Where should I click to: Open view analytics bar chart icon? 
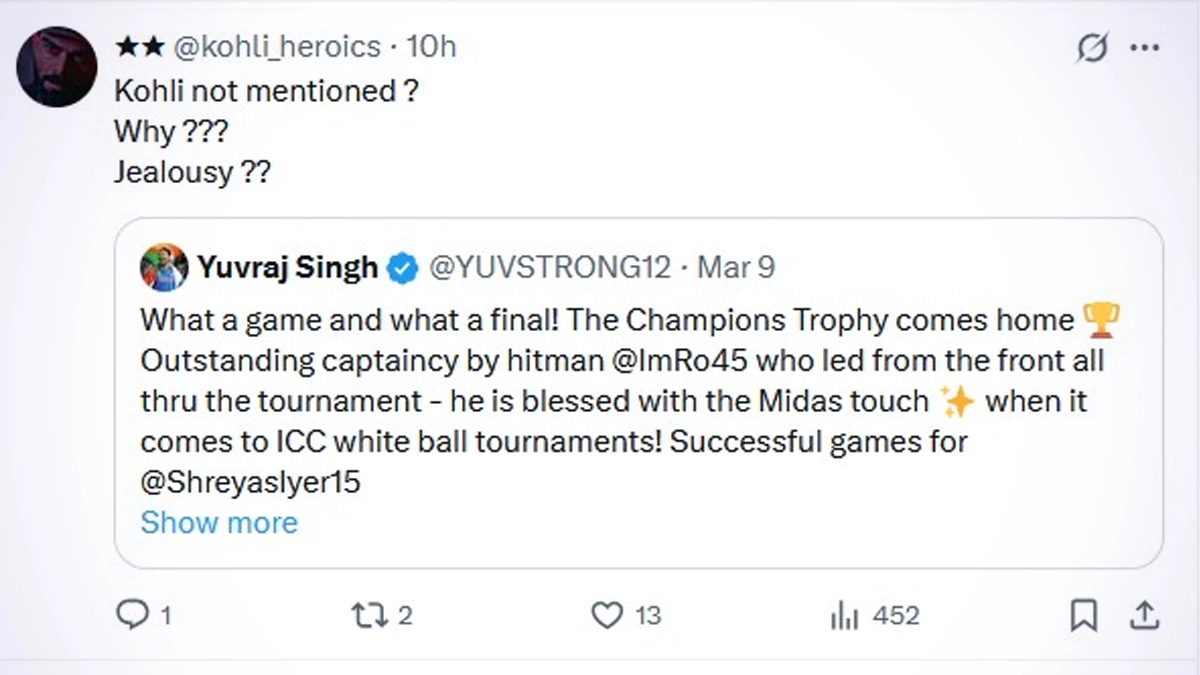(x=845, y=615)
